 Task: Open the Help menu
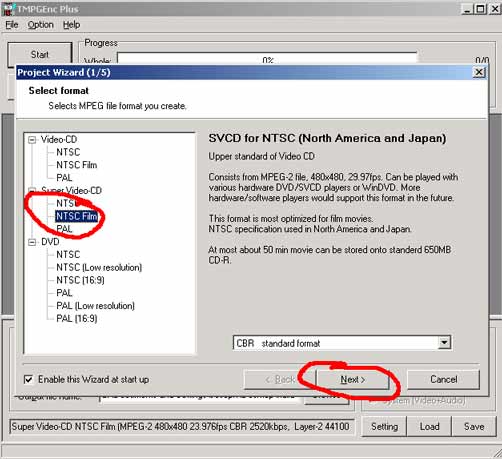pos(71,25)
